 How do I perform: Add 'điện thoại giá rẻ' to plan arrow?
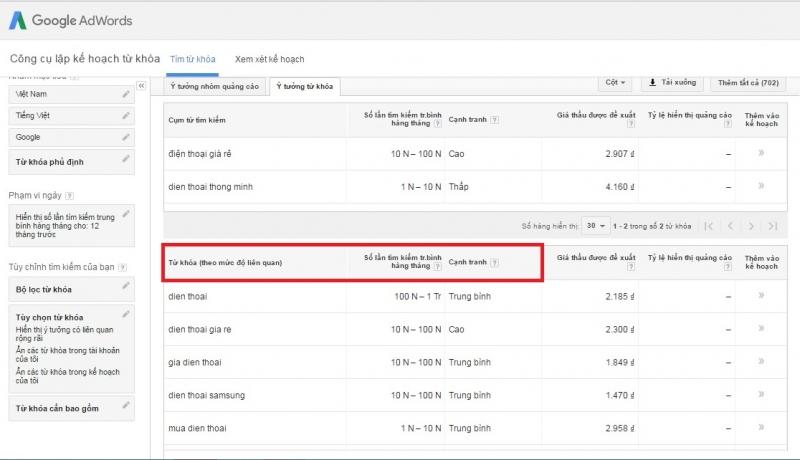761,153
